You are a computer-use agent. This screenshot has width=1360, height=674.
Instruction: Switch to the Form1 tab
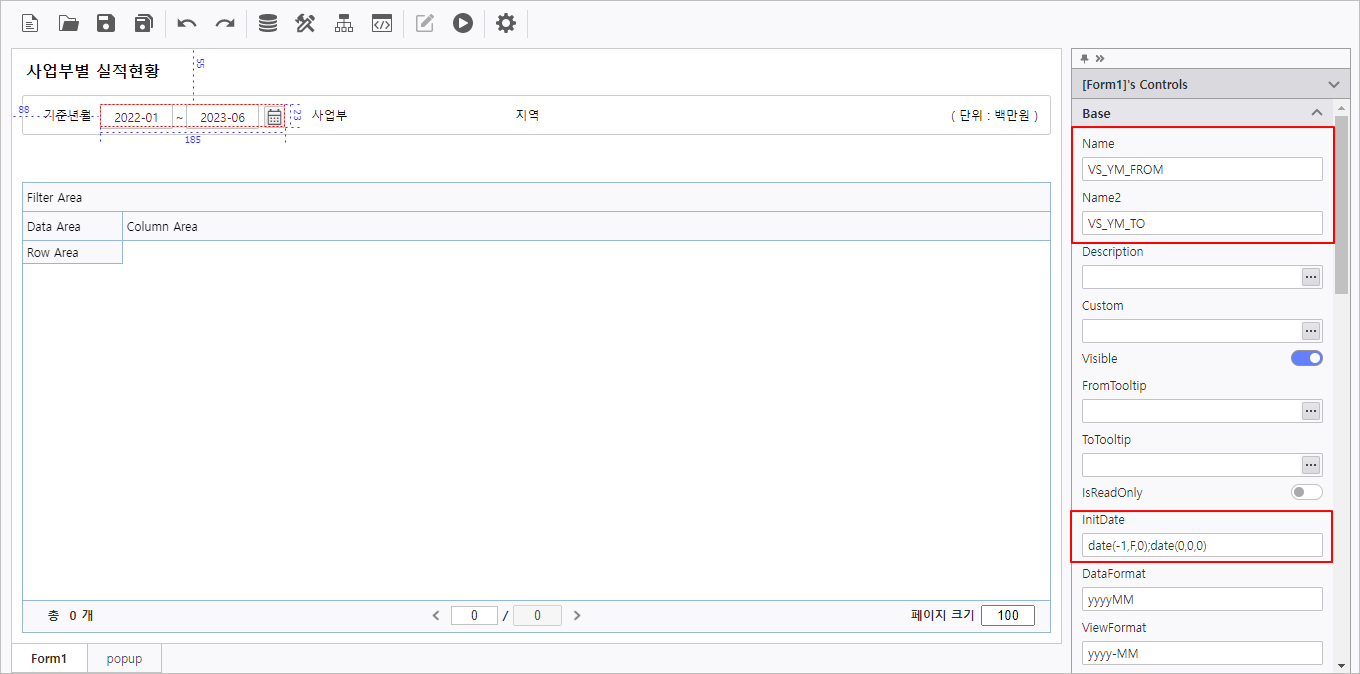(49, 659)
